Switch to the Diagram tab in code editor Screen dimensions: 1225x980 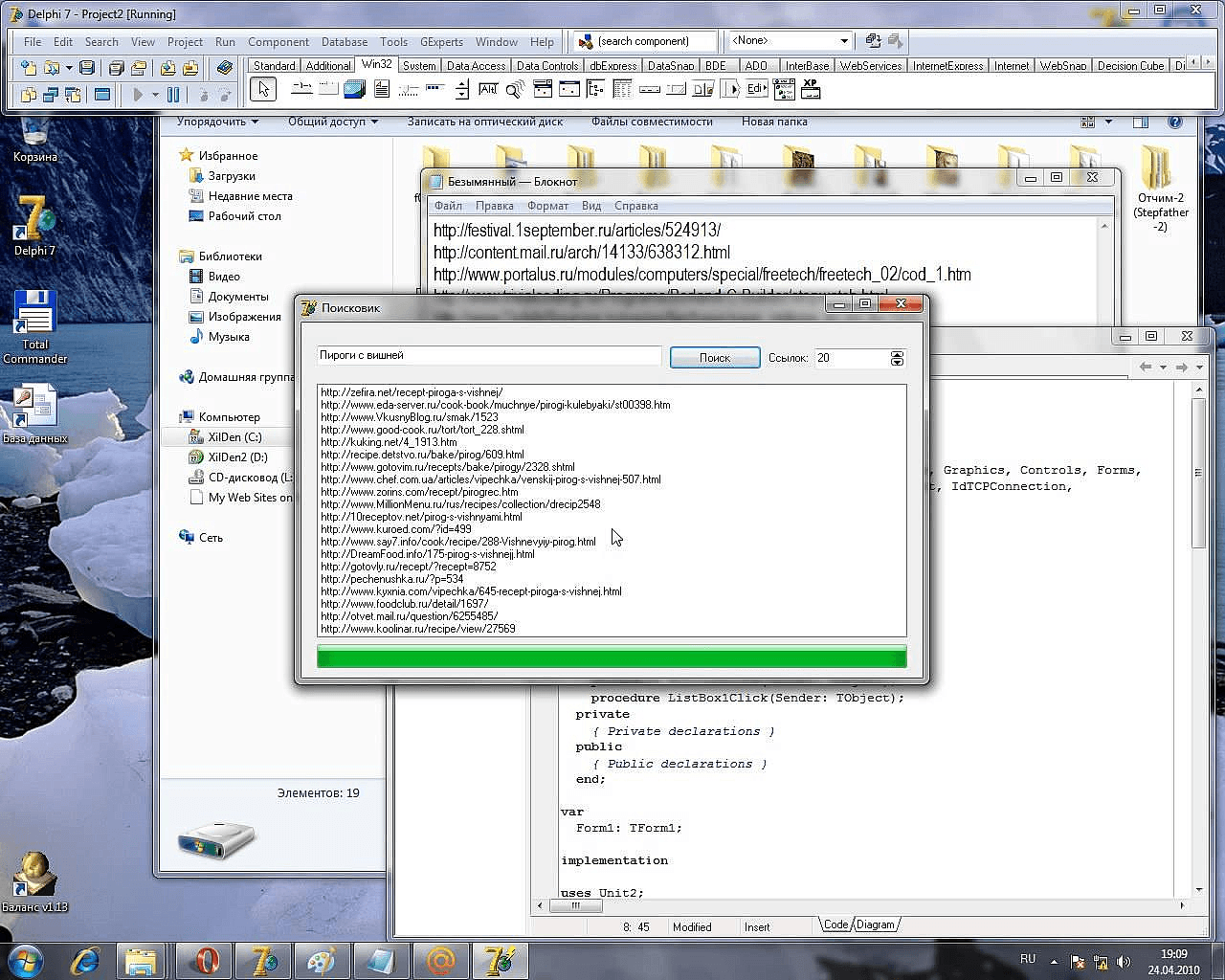coord(876,925)
